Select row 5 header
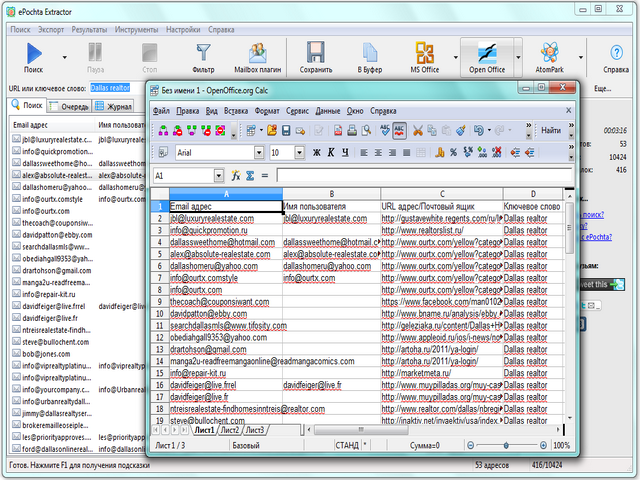640x480 pixels. pos(160,254)
